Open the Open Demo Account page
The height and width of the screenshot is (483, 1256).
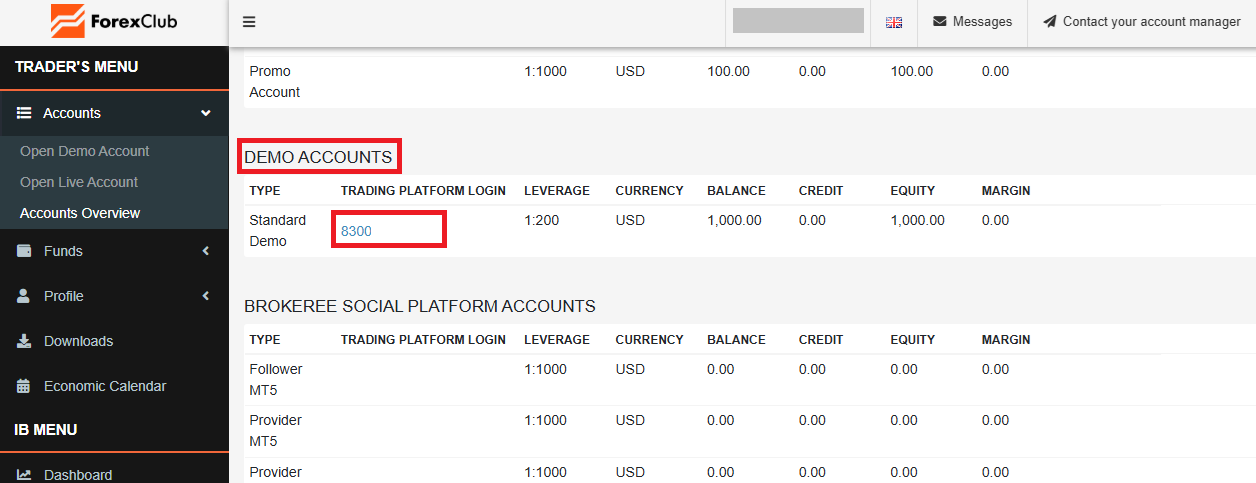(85, 151)
